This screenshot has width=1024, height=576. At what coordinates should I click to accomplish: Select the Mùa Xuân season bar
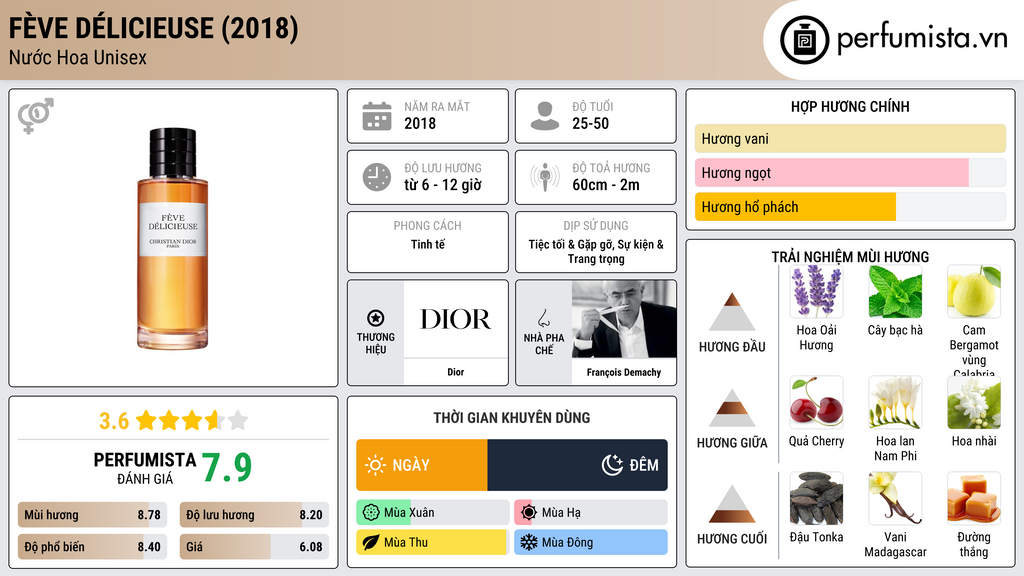coord(432,513)
